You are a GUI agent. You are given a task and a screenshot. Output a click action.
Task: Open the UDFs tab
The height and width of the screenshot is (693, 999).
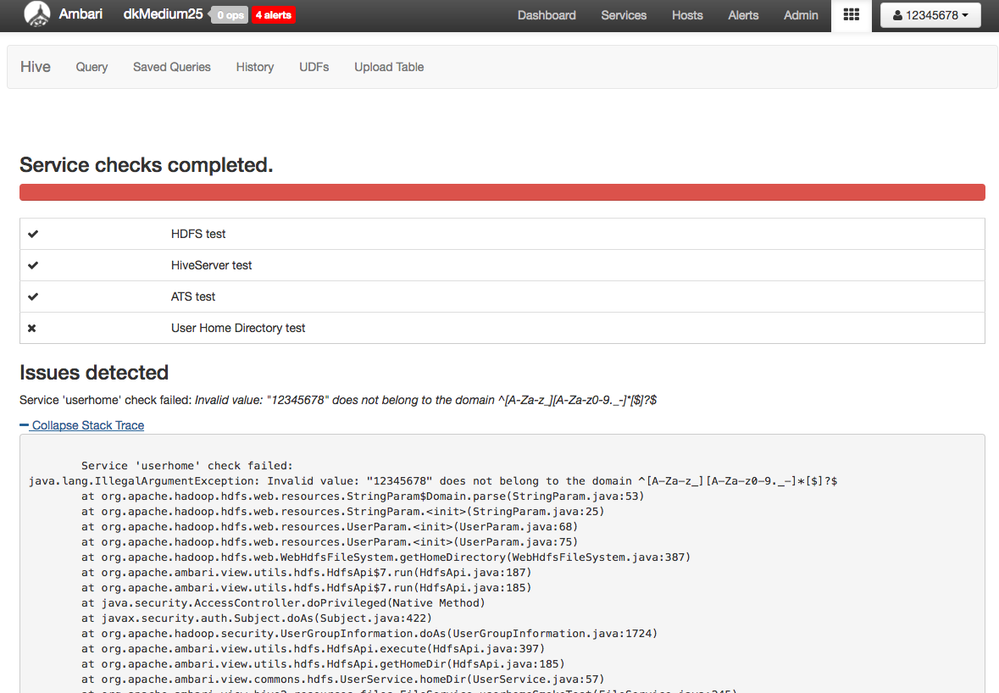tap(314, 67)
